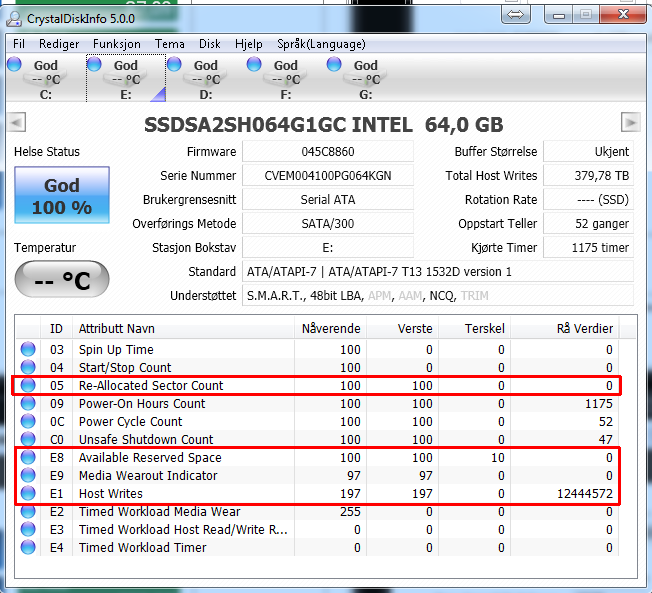652x593 pixels.
Task: Open the Funksjon menu
Action: pyautogui.click(x=117, y=44)
